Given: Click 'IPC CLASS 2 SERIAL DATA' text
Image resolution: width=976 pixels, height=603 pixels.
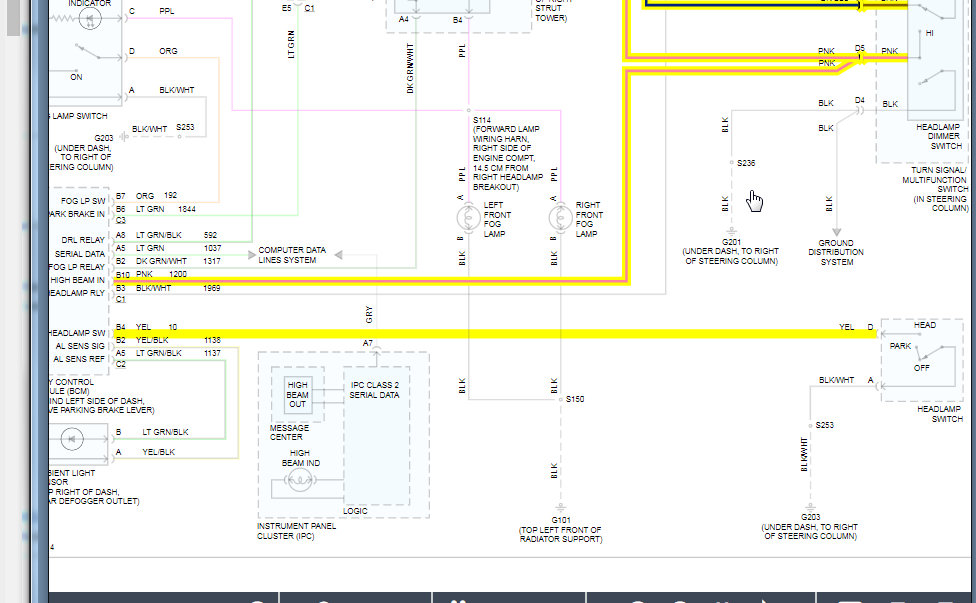Looking at the screenshot, I should (374, 390).
